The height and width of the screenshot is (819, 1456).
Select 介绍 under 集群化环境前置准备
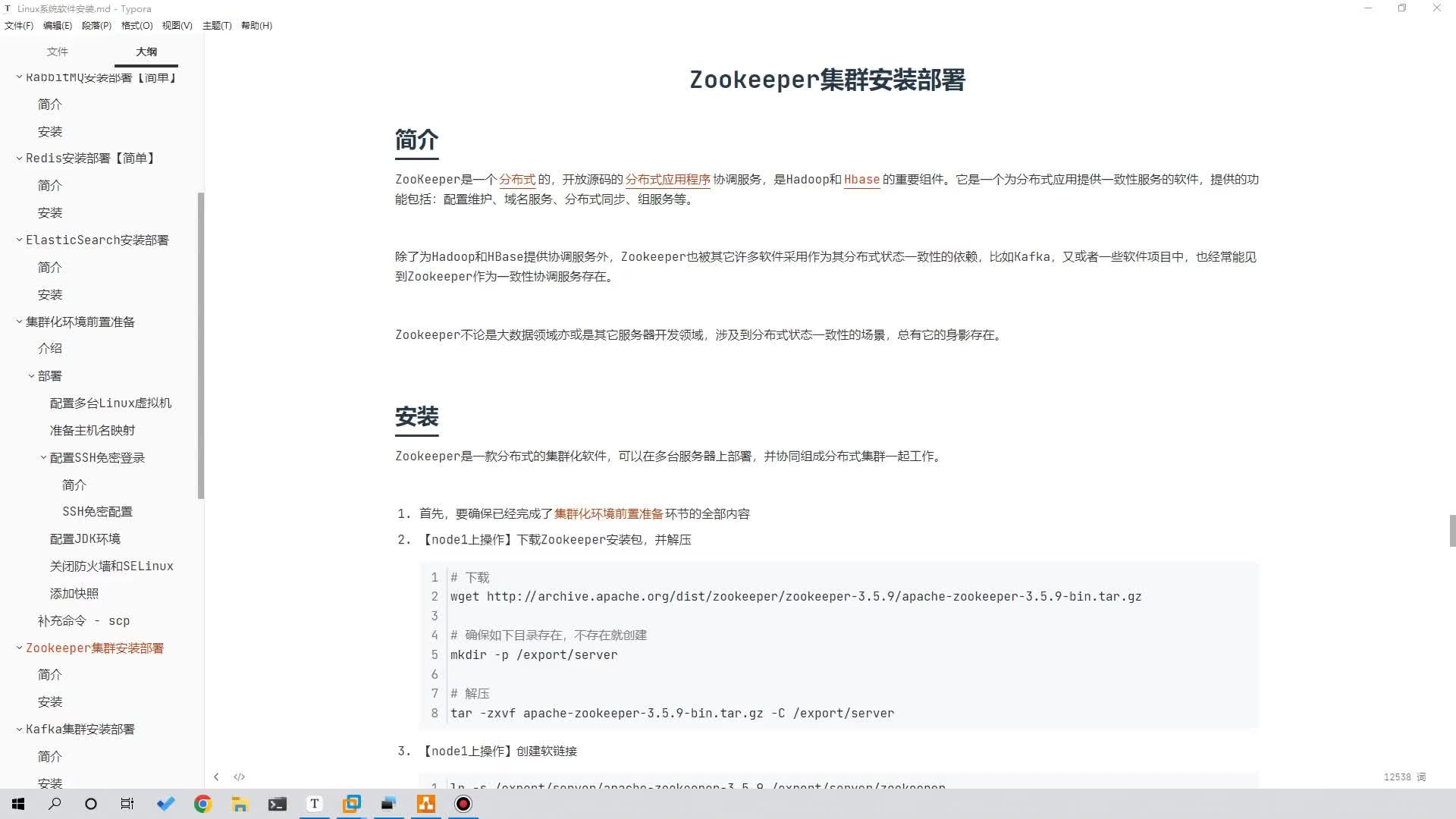[50, 349]
